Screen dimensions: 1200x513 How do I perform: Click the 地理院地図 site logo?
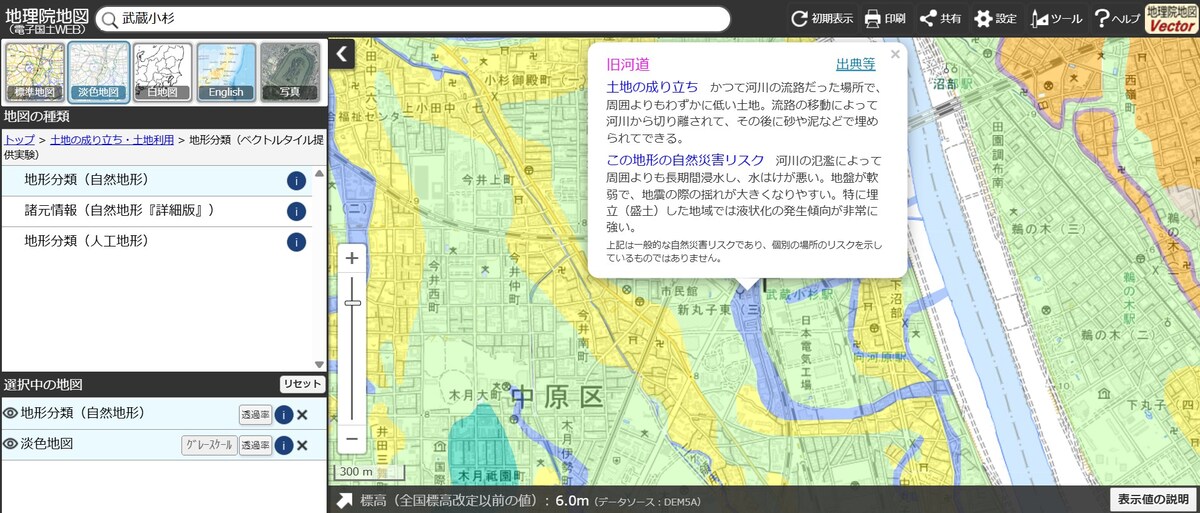(x=46, y=19)
